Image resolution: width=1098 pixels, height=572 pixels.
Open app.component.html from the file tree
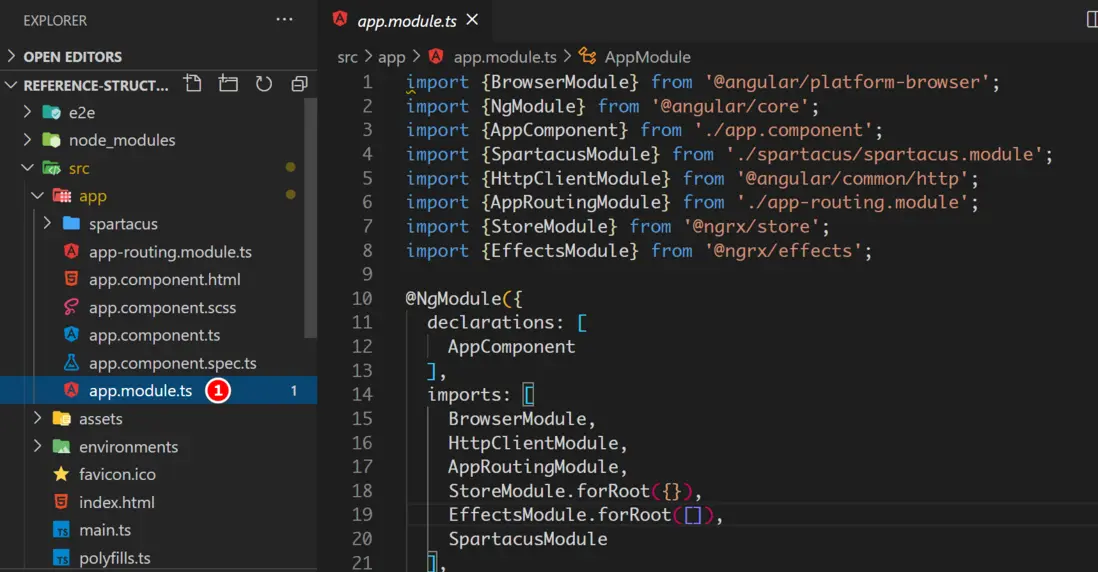(164, 280)
